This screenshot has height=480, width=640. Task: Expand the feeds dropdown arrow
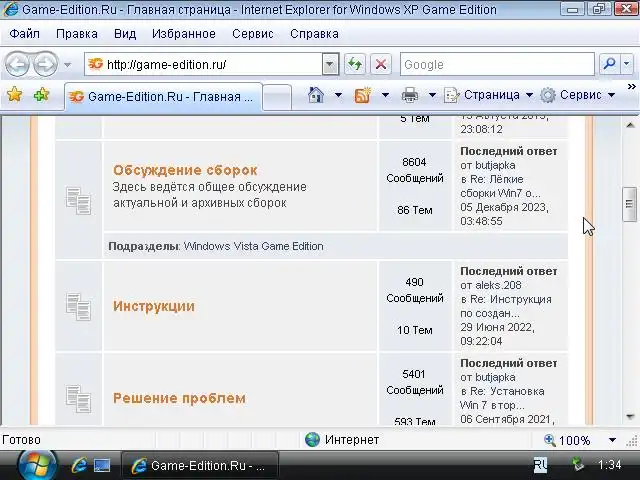[385, 95]
